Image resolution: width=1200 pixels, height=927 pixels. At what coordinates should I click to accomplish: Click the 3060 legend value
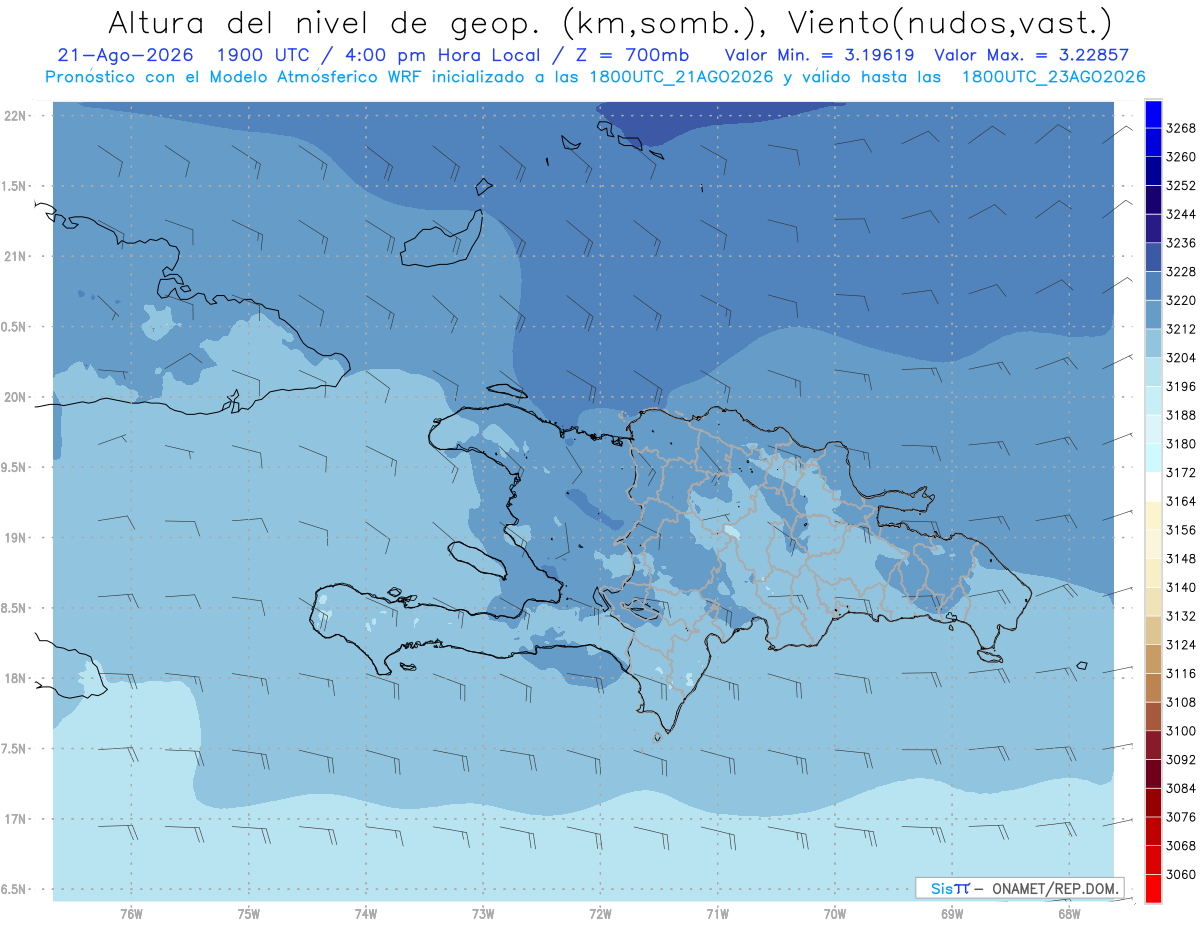pos(1180,874)
